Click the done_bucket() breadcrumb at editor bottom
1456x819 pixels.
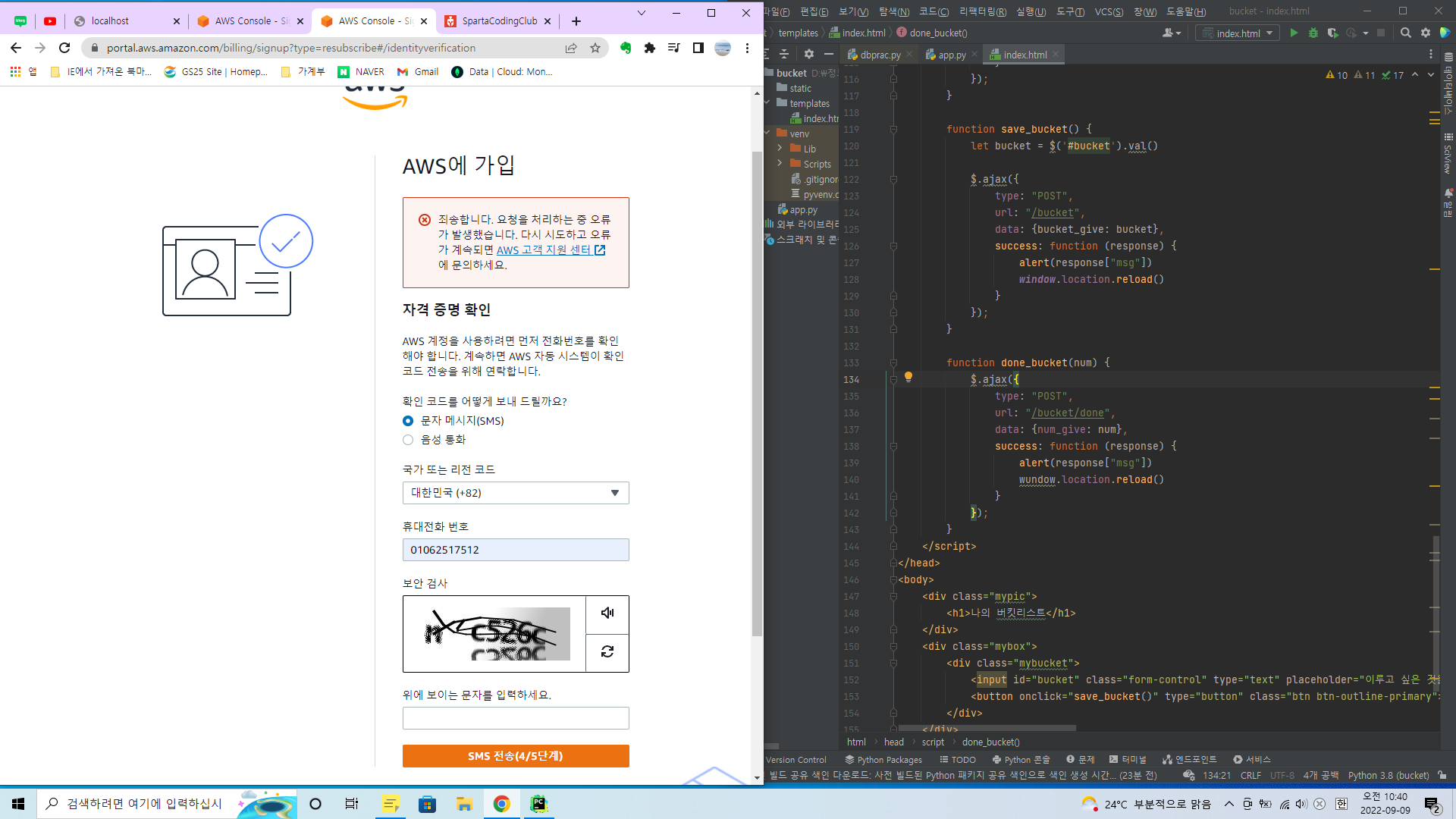[990, 742]
